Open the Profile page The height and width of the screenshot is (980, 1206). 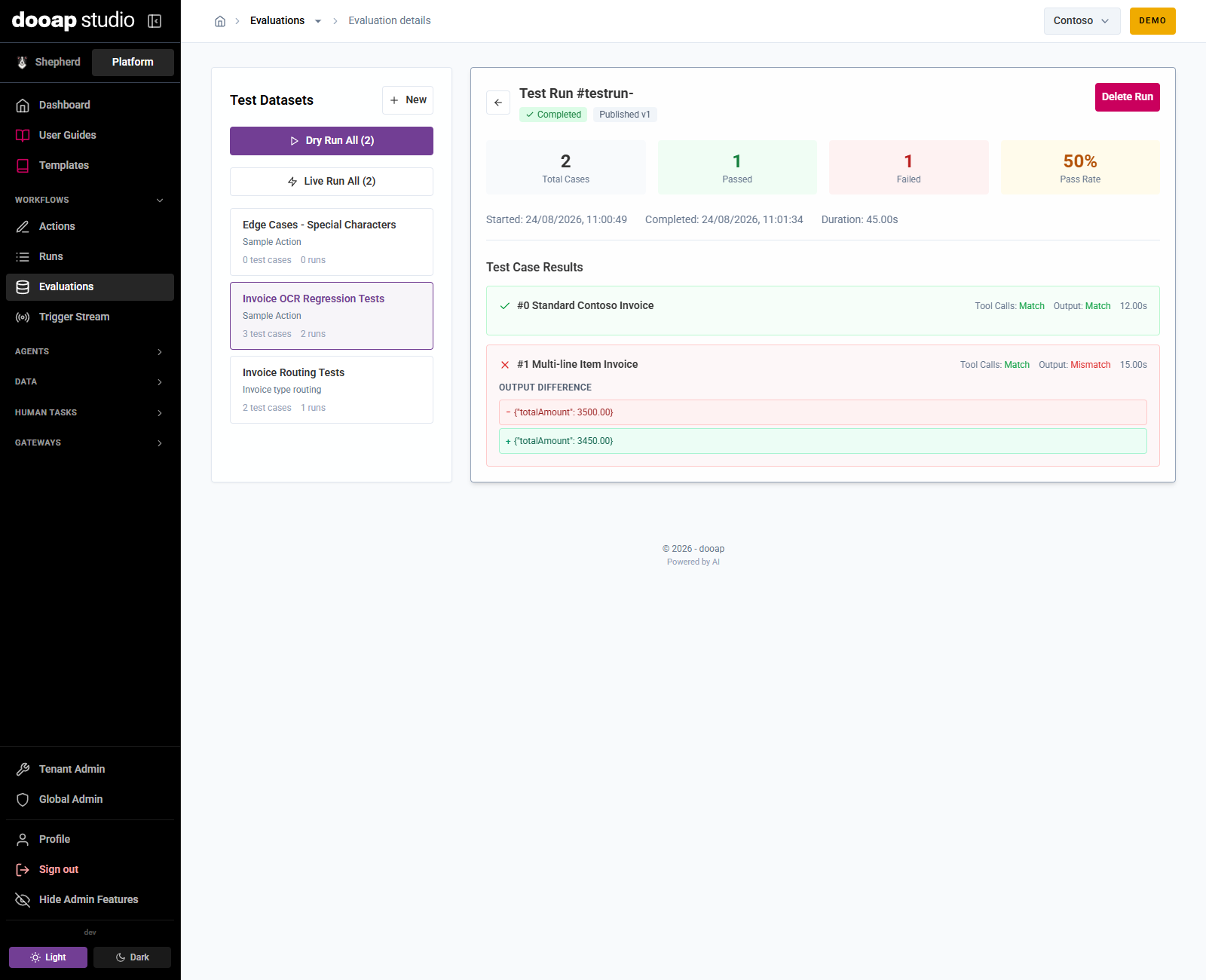pos(90,839)
